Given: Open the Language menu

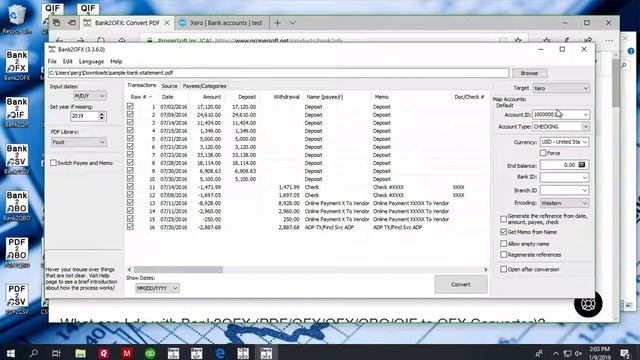Looking at the screenshot, I should pos(91,61).
